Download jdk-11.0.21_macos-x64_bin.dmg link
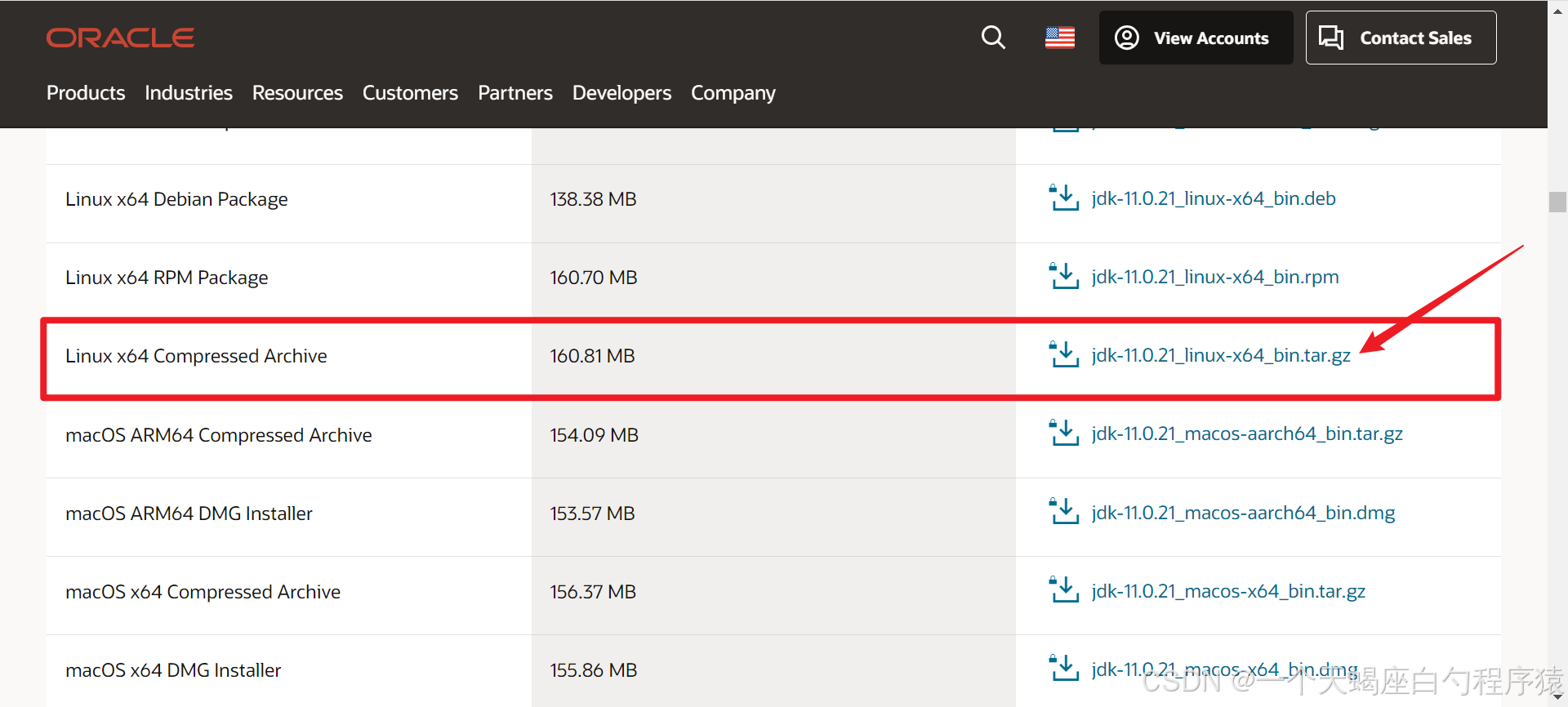The height and width of the screenshot is (707, 1568). point(1223,669)
